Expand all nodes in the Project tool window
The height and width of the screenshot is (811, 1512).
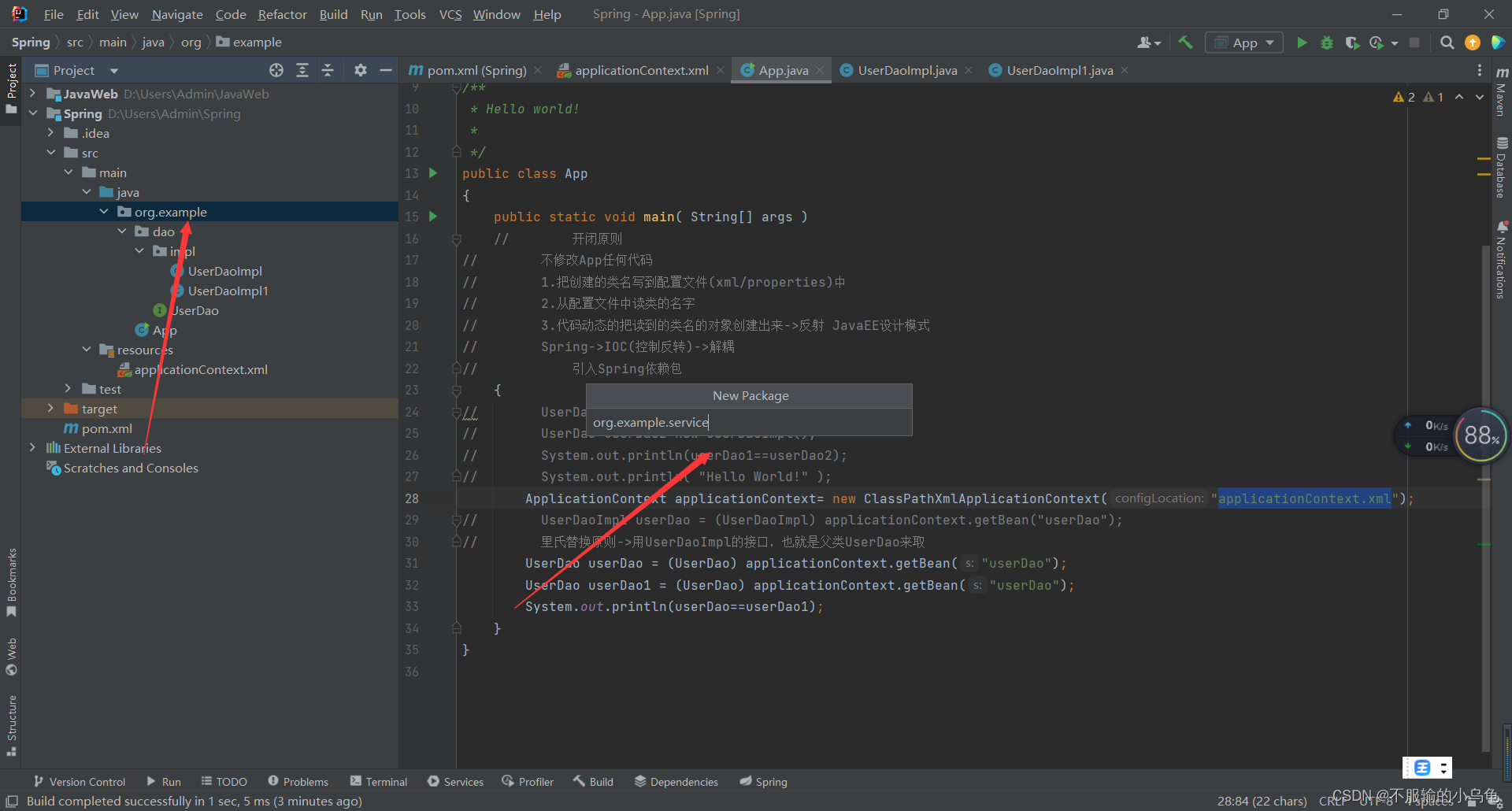302,70
